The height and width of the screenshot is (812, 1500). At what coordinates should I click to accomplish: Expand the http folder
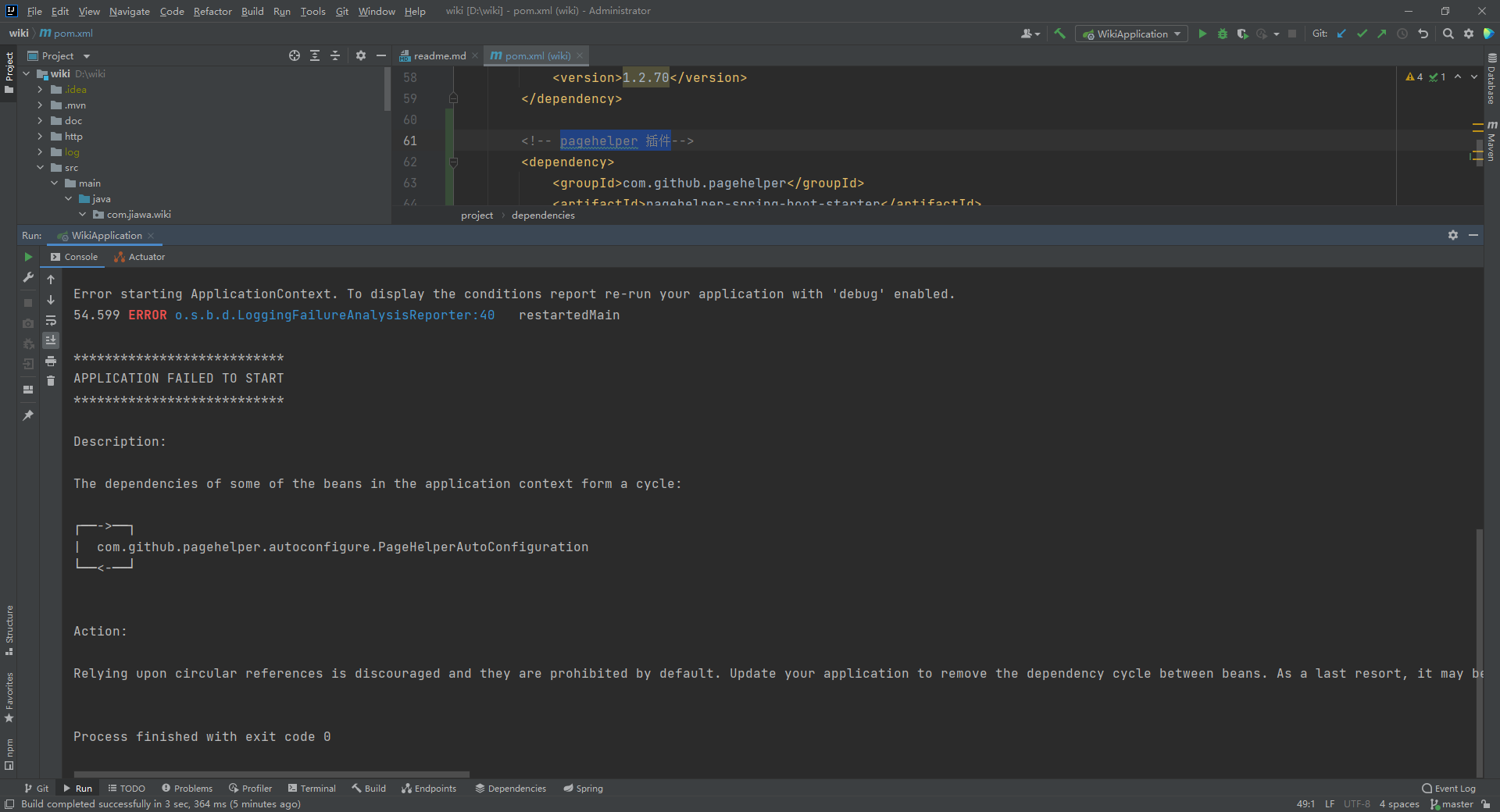(40, 137)
